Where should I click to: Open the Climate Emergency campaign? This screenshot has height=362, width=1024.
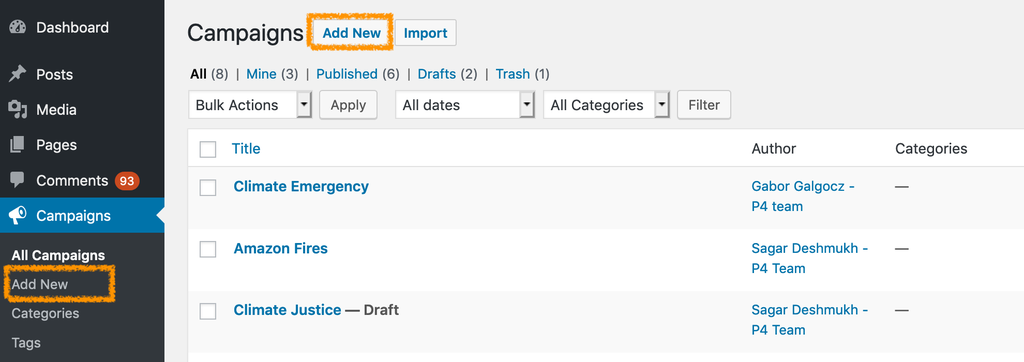[301, 186]
